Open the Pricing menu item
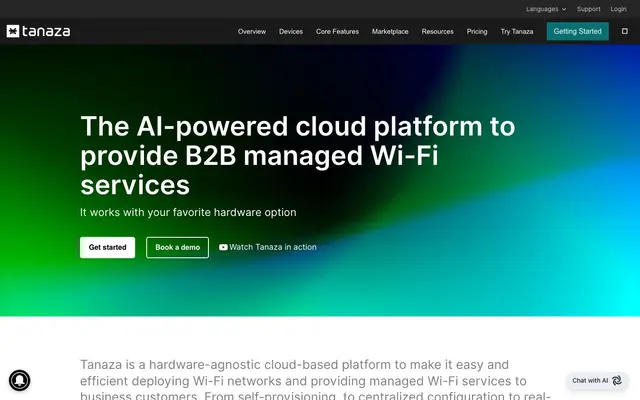 477,31
